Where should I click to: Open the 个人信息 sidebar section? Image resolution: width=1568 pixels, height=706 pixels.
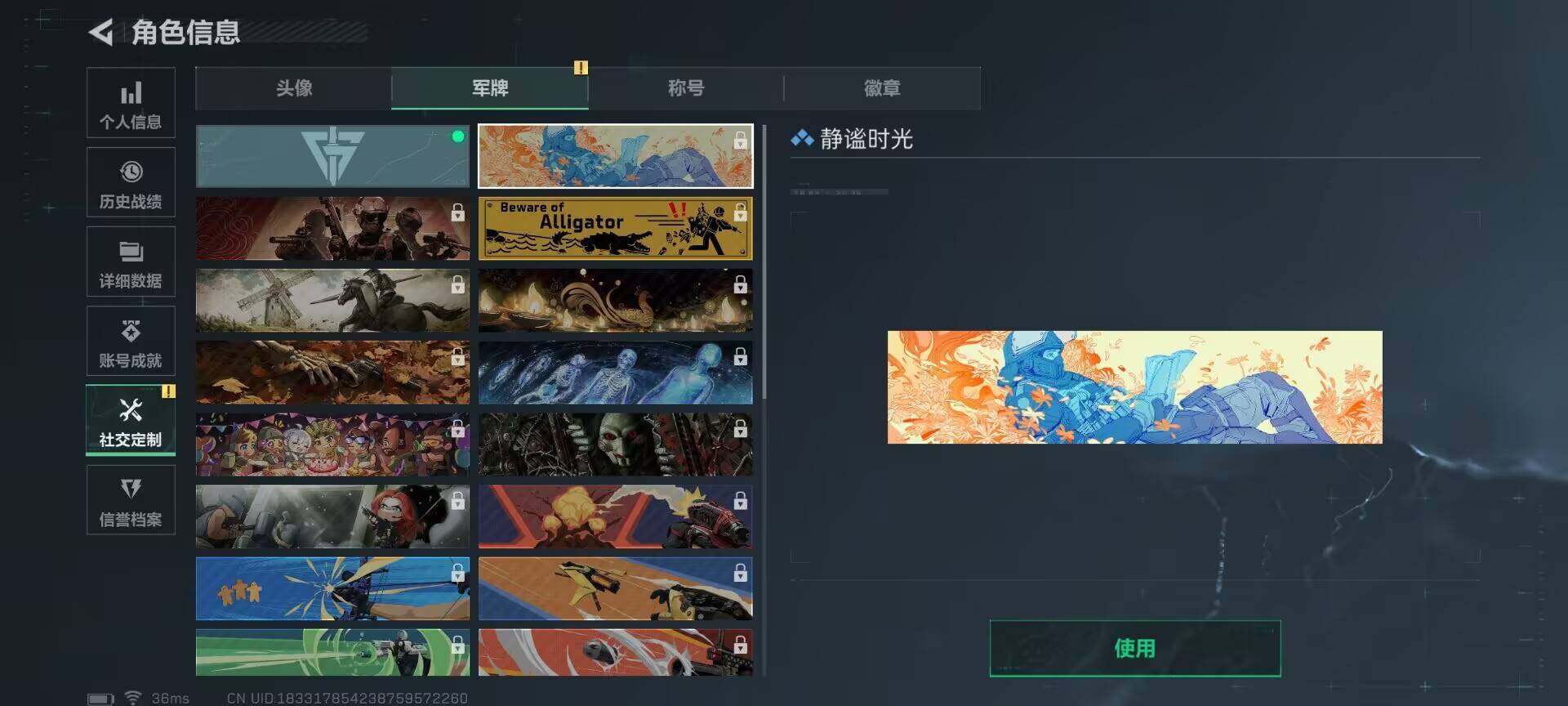(x=131, y=103)
